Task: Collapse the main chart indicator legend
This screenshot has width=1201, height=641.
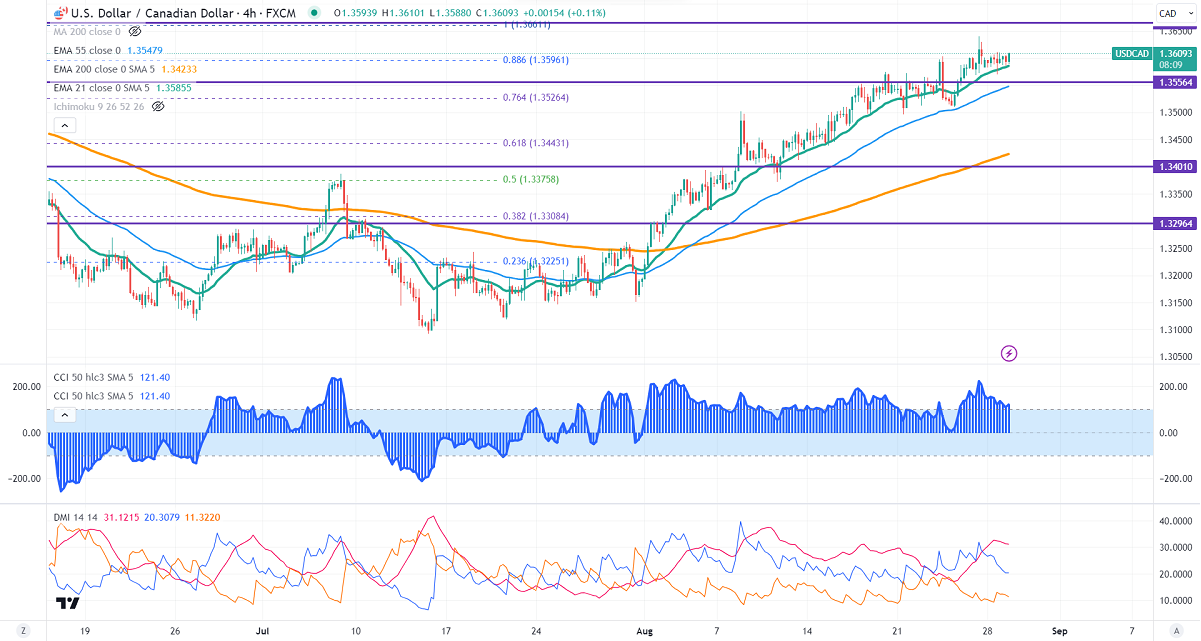Action: 63,126
